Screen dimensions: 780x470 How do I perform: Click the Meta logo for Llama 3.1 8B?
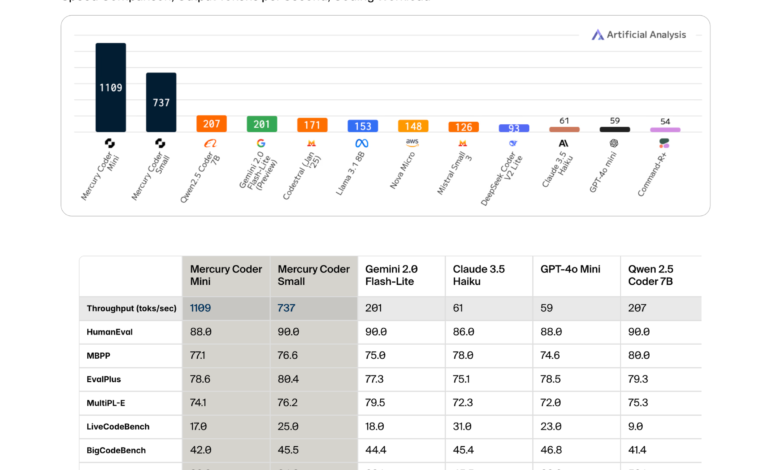coord(362,143)
